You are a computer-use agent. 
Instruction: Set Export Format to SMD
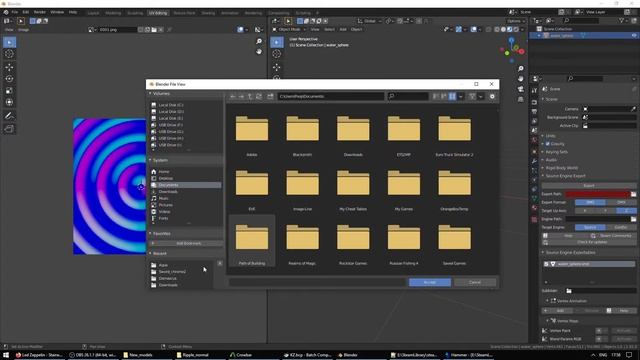[590, 202]
